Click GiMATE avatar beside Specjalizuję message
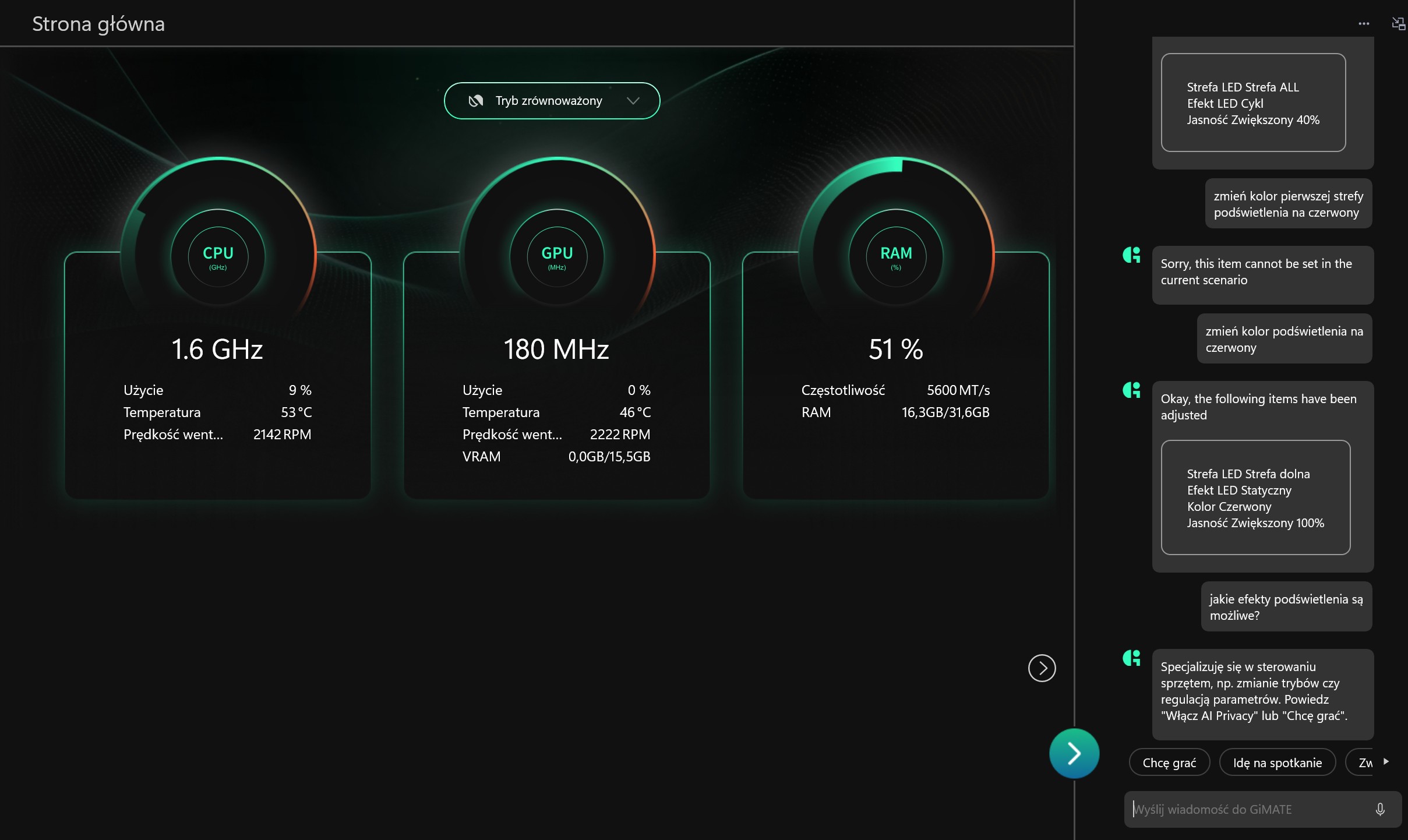The width and height of the screenshot is (1408, 840). coord(1131,658)
